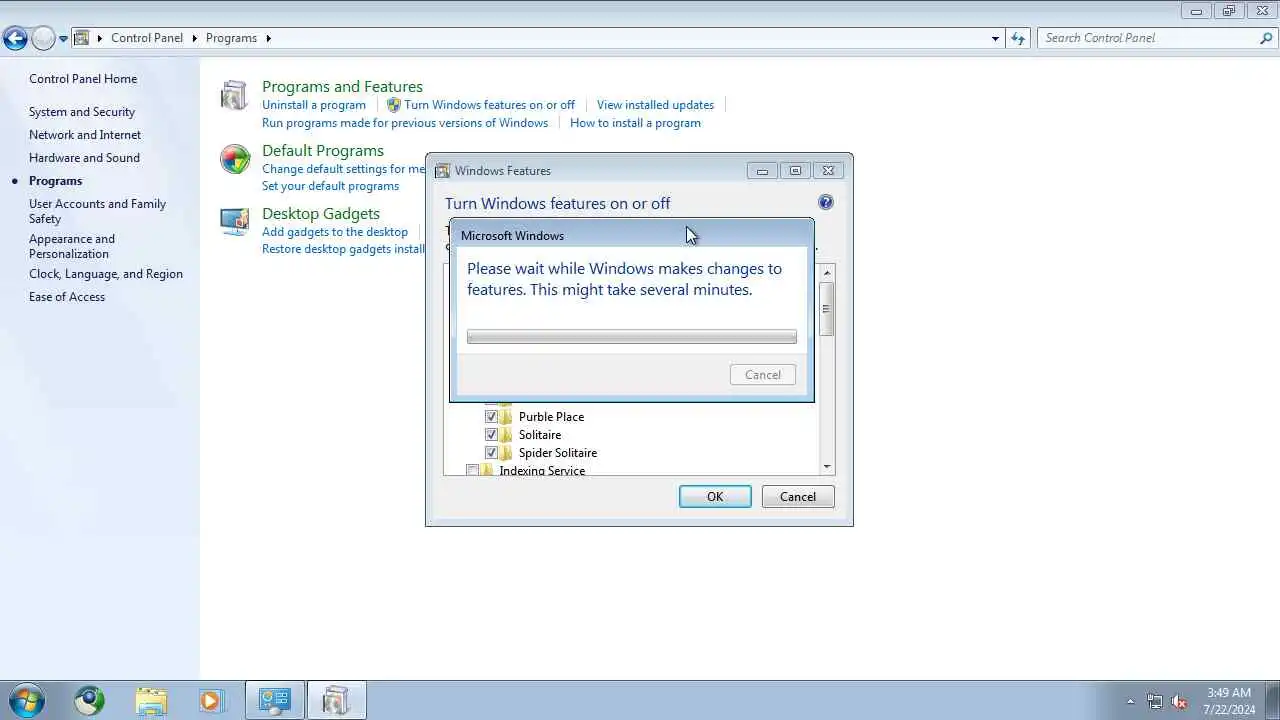
Task: Click Control Panel in the breadcrumb
Action: (147, 38)
